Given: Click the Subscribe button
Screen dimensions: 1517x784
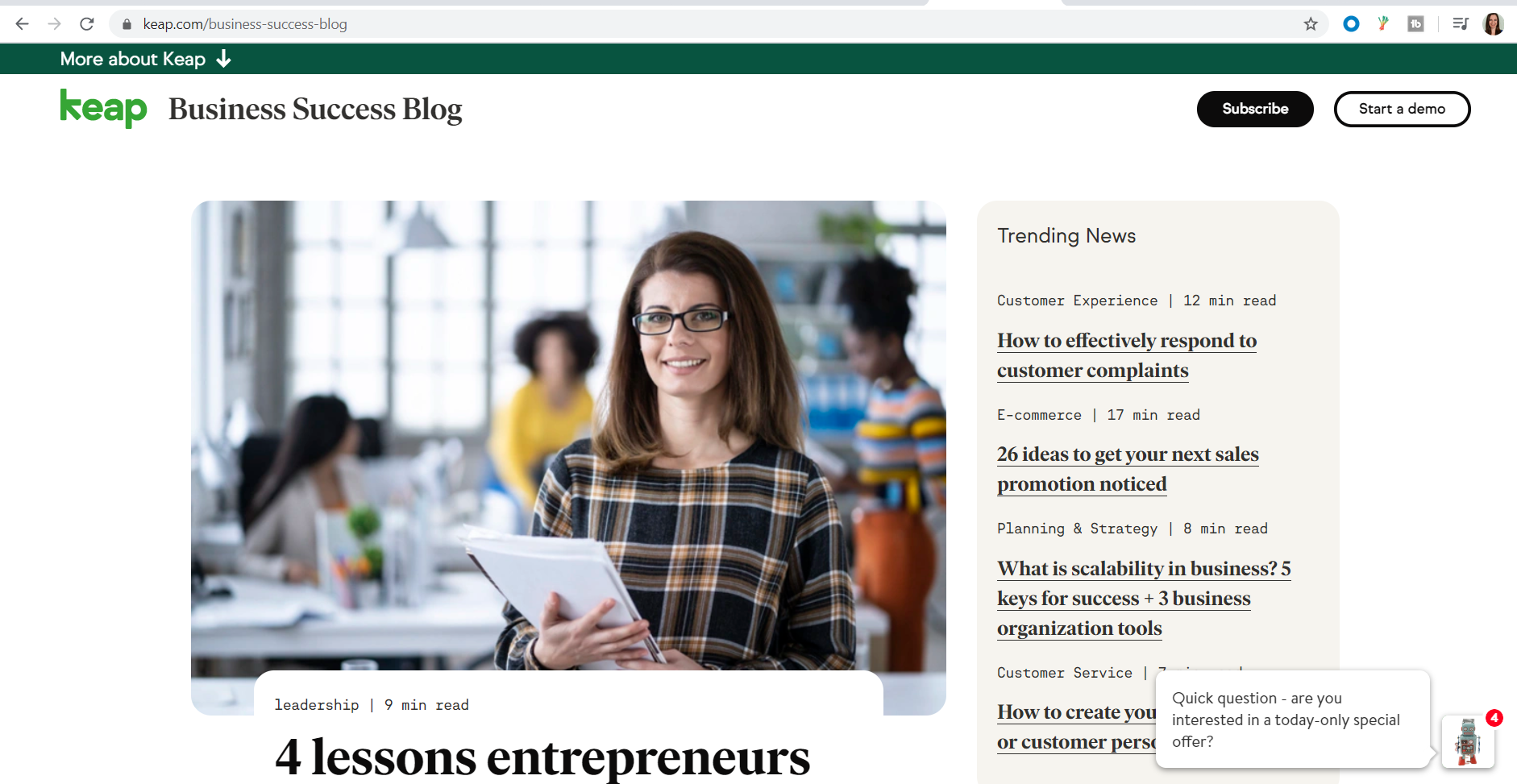Looking at the screenshot, I should 1255,109.
